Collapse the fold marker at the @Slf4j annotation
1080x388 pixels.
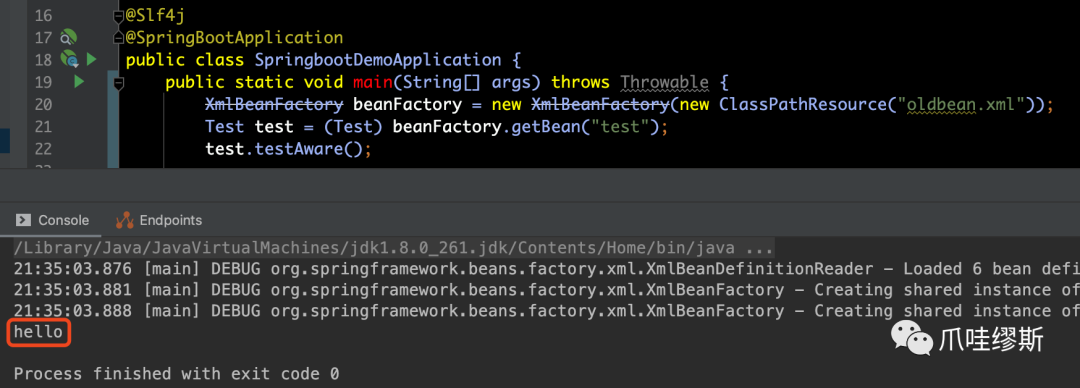(119, 15)
